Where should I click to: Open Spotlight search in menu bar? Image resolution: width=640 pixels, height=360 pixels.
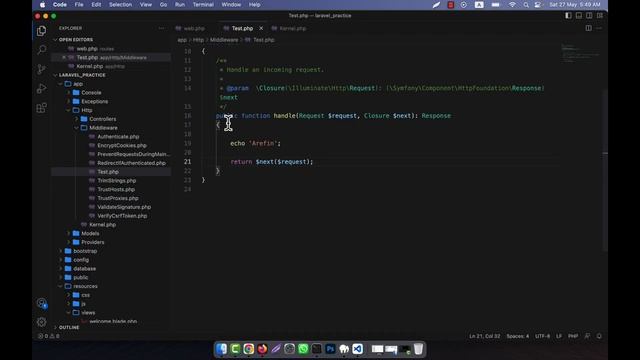pos(526,5)
